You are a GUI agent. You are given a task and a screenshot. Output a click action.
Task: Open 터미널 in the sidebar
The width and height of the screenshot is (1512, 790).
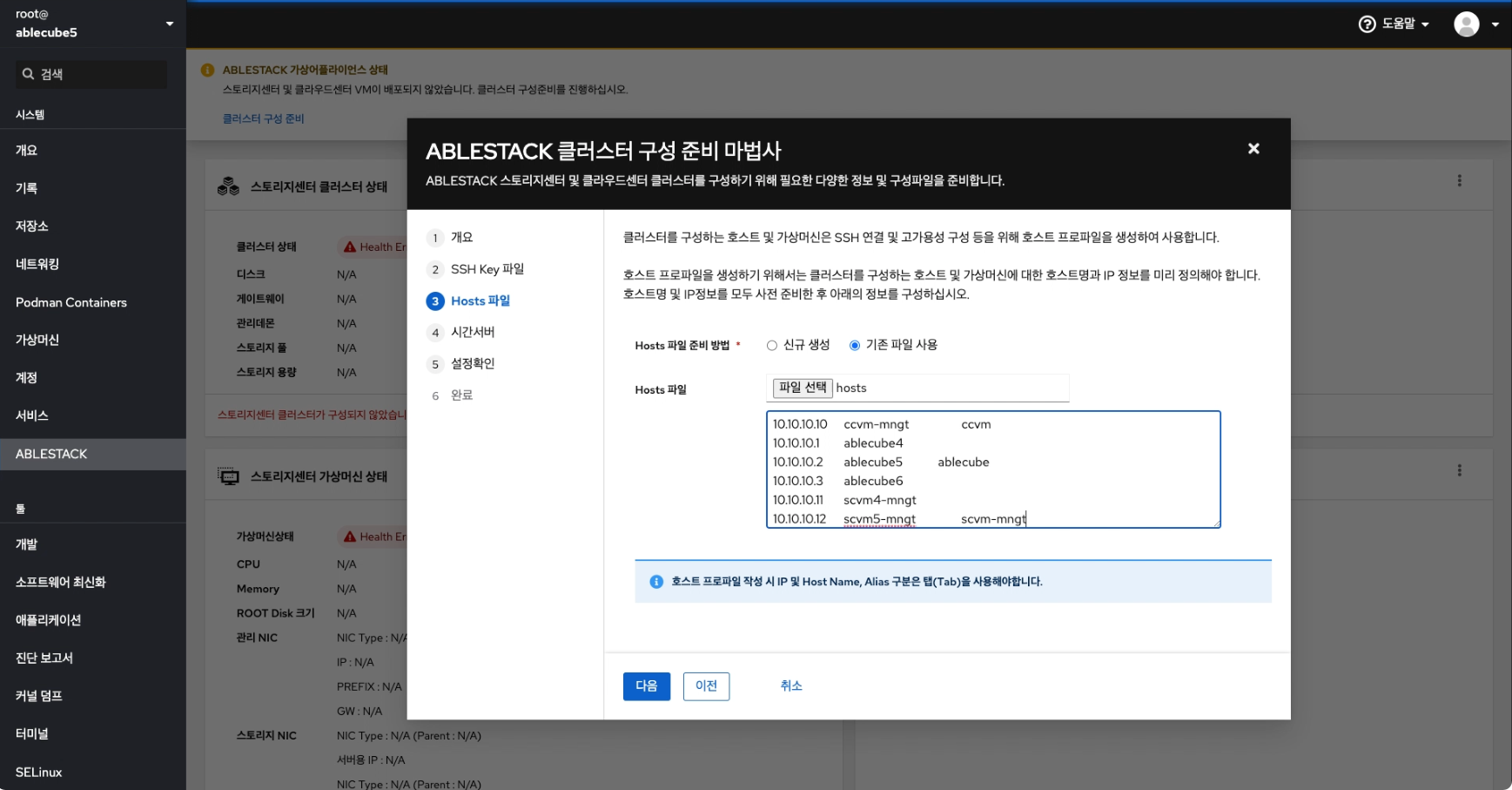tap(93, 733)
